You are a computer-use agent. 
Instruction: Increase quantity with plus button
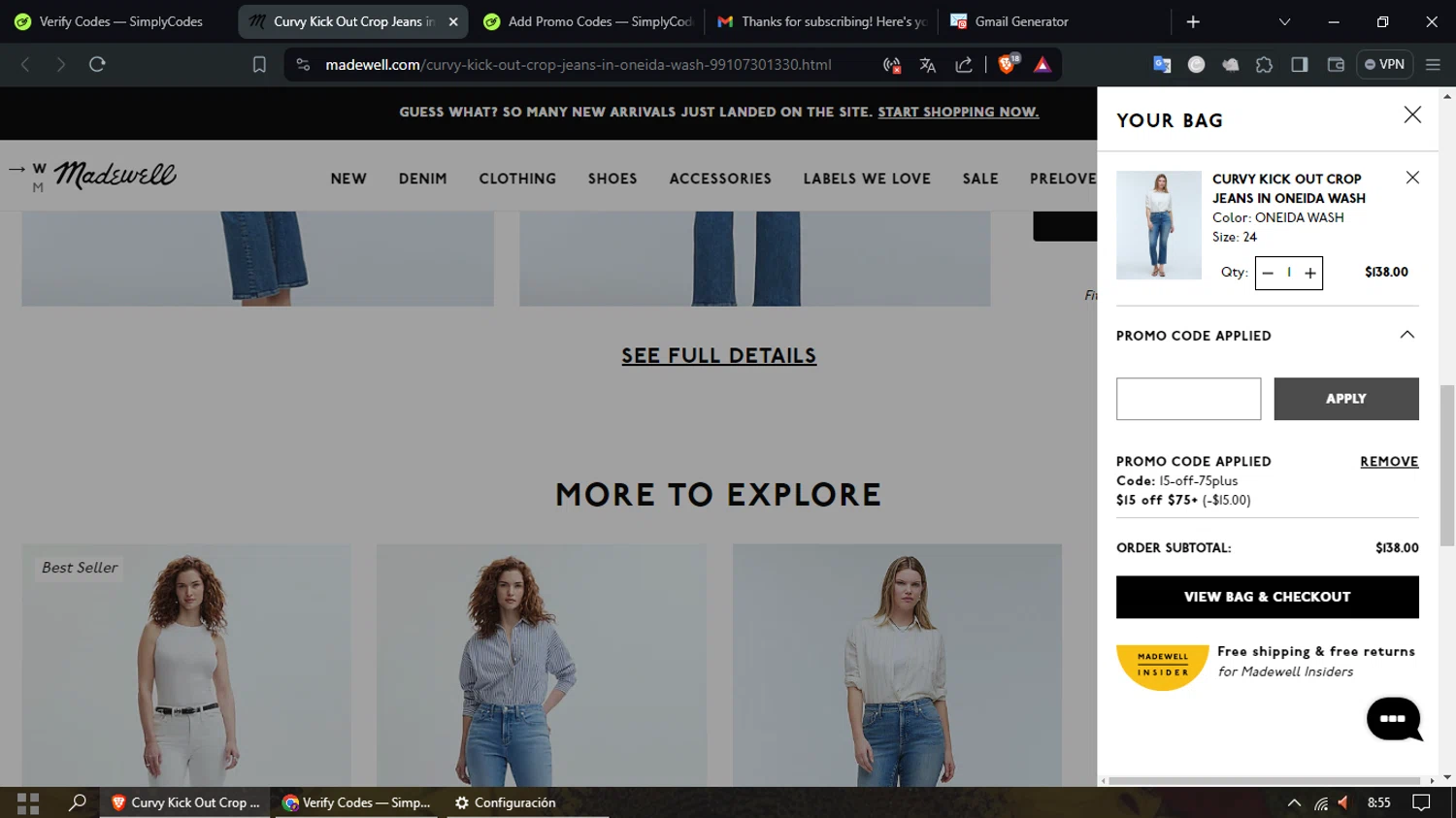[x=1310, y=273]
